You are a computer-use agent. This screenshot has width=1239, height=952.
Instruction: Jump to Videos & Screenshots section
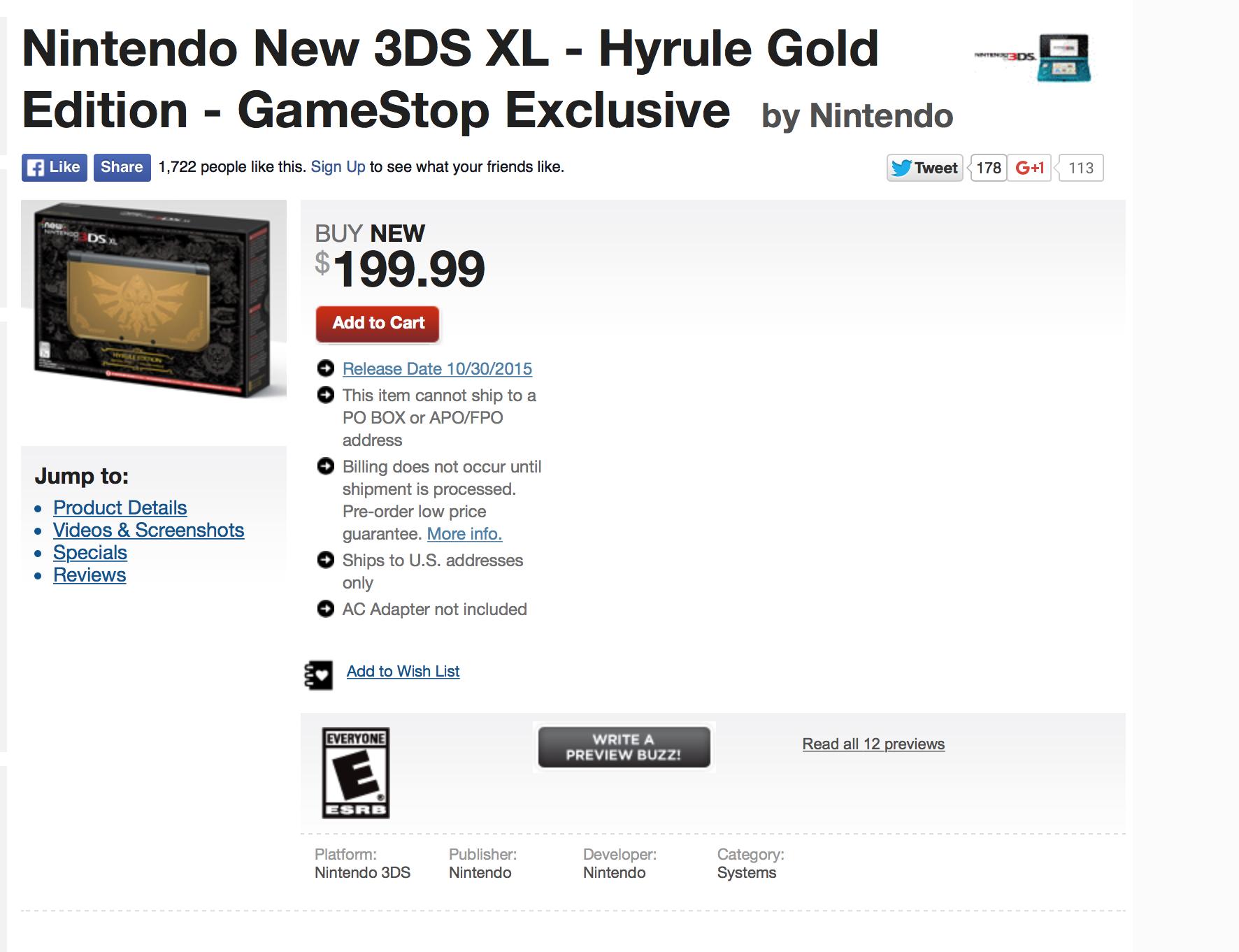[149, 530]
